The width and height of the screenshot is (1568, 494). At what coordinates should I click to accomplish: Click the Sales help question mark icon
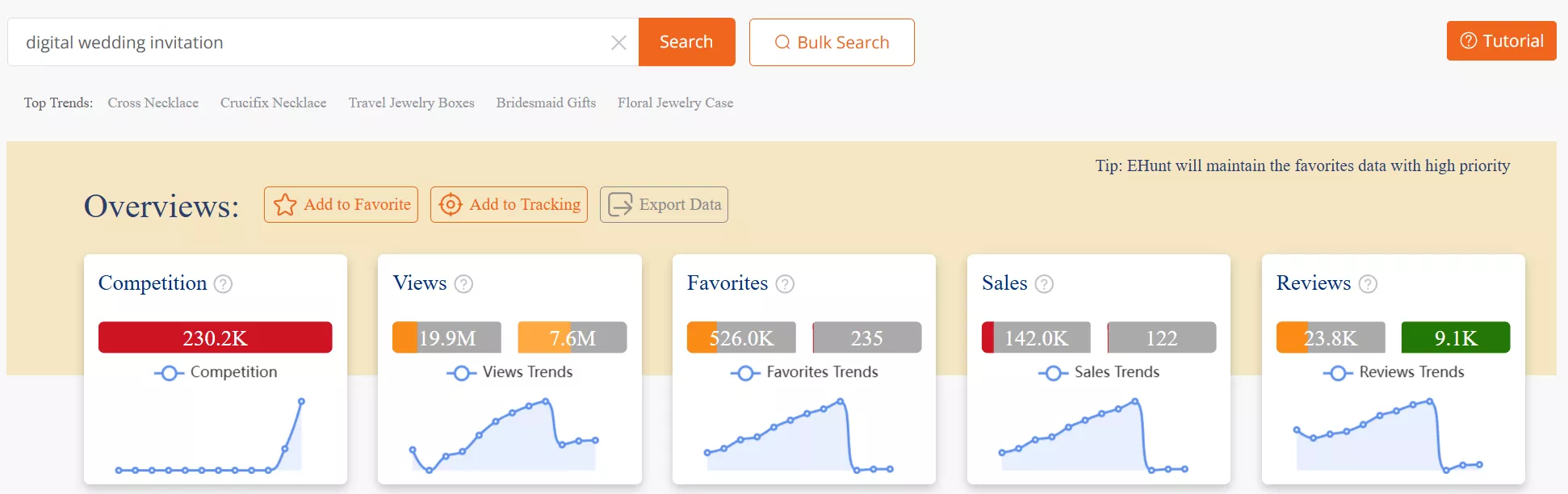pyautogui.click(x=1044, y=284)
